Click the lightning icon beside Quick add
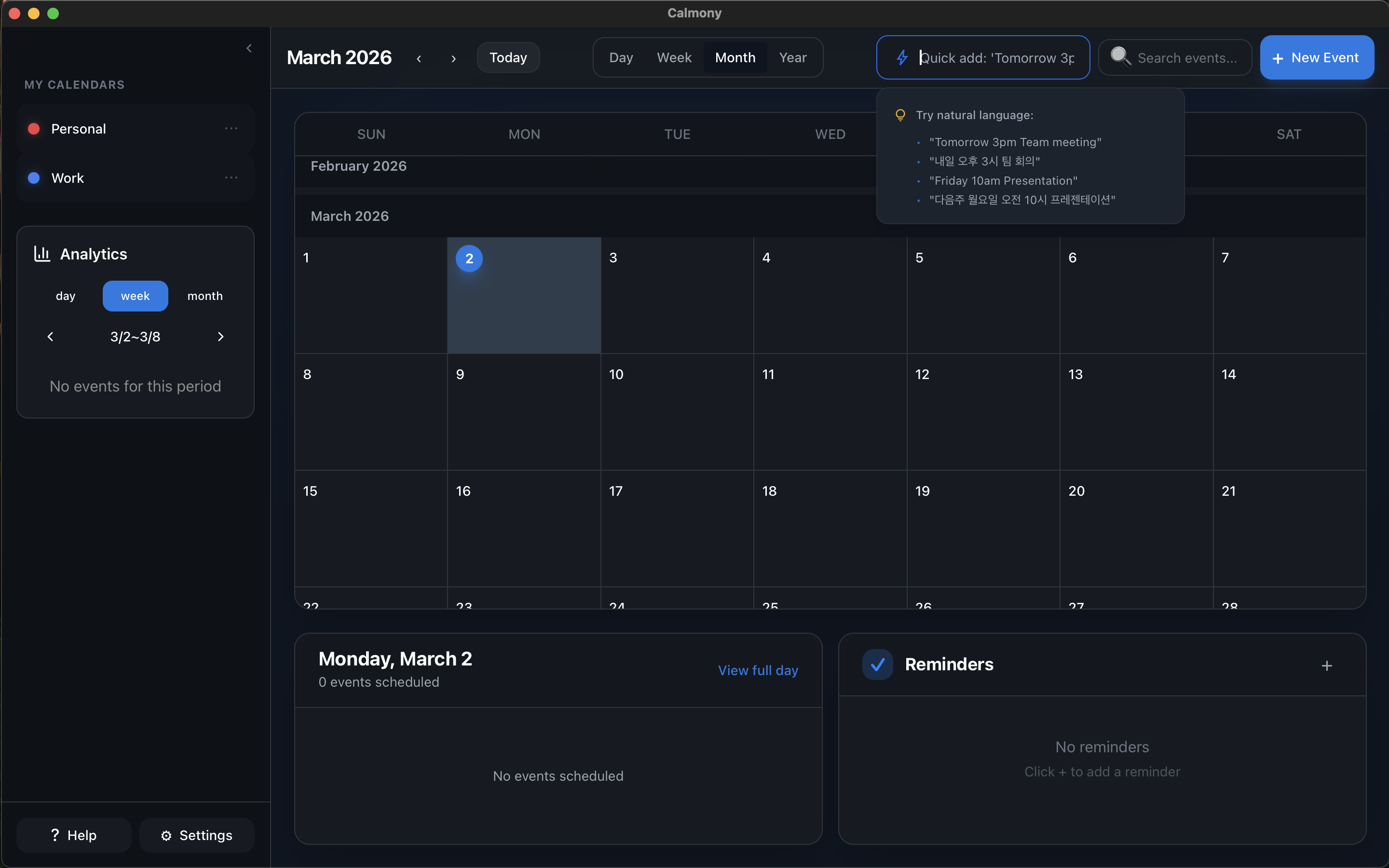The height and width of the screenshot is (868, 1389). tap(902, 57)
